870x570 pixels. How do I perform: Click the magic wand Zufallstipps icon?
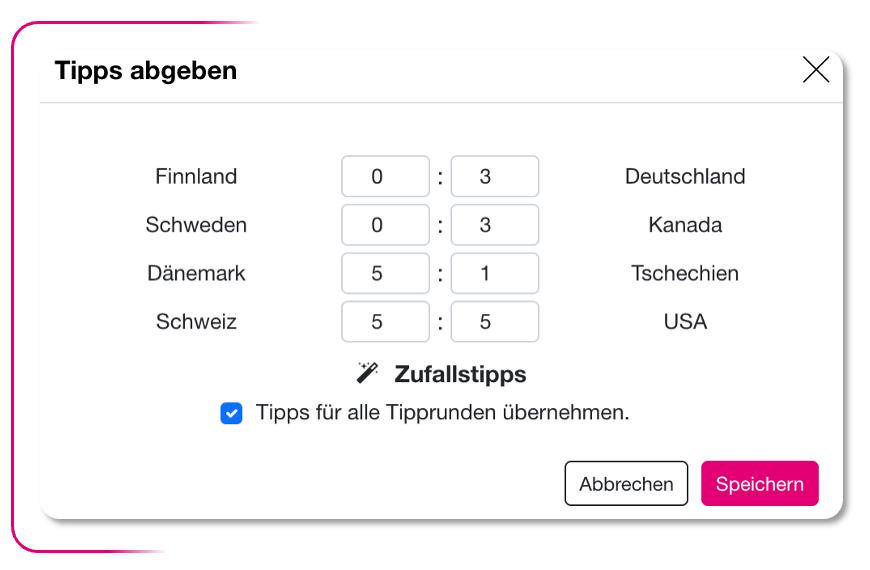pos(367,374)
